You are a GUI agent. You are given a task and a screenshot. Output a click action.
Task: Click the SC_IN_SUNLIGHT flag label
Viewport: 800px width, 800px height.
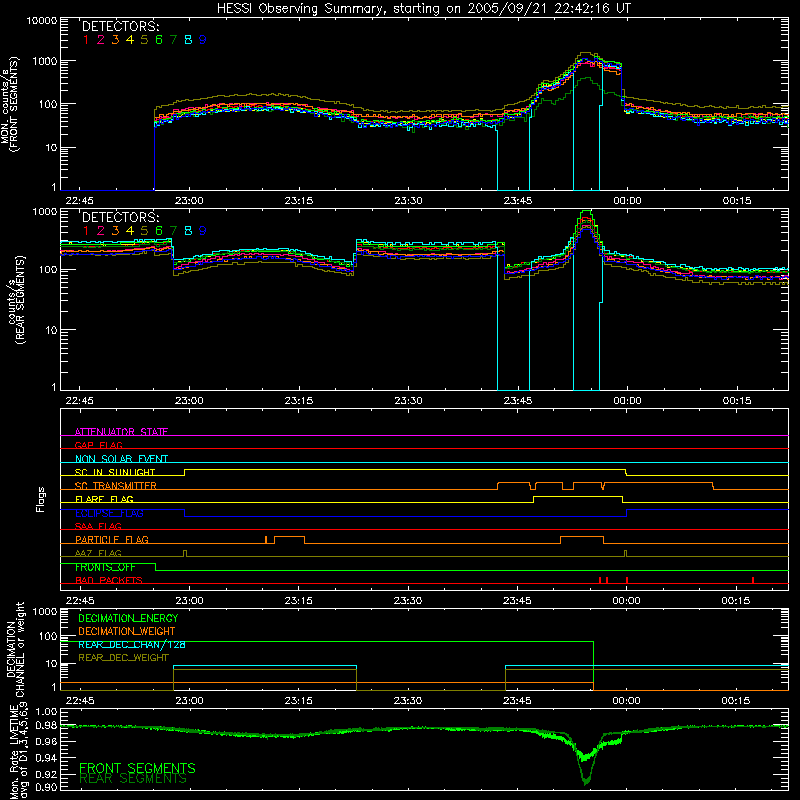point(115,472)
